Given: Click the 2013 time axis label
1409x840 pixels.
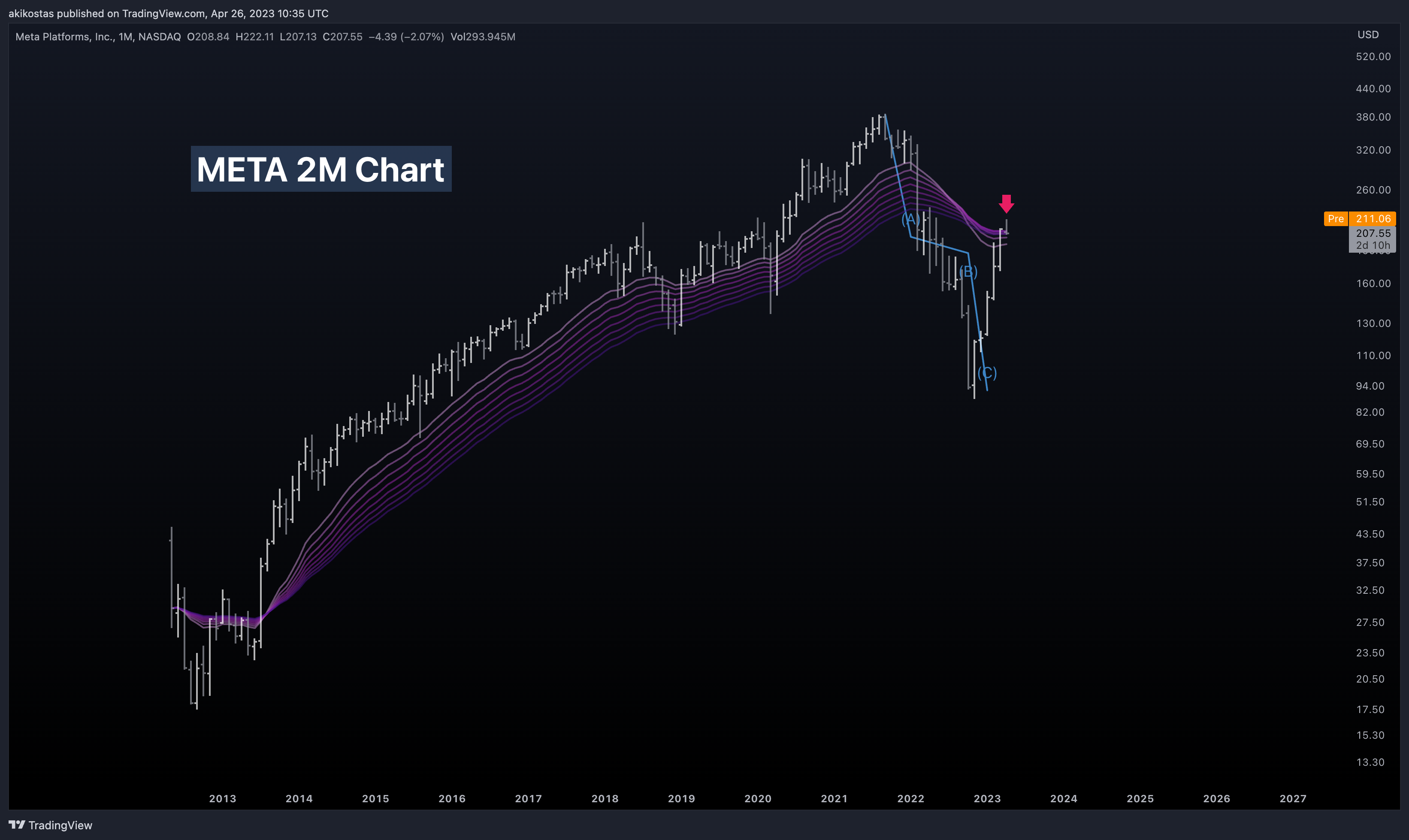Looking at the screenshot, I should (223, 798).
